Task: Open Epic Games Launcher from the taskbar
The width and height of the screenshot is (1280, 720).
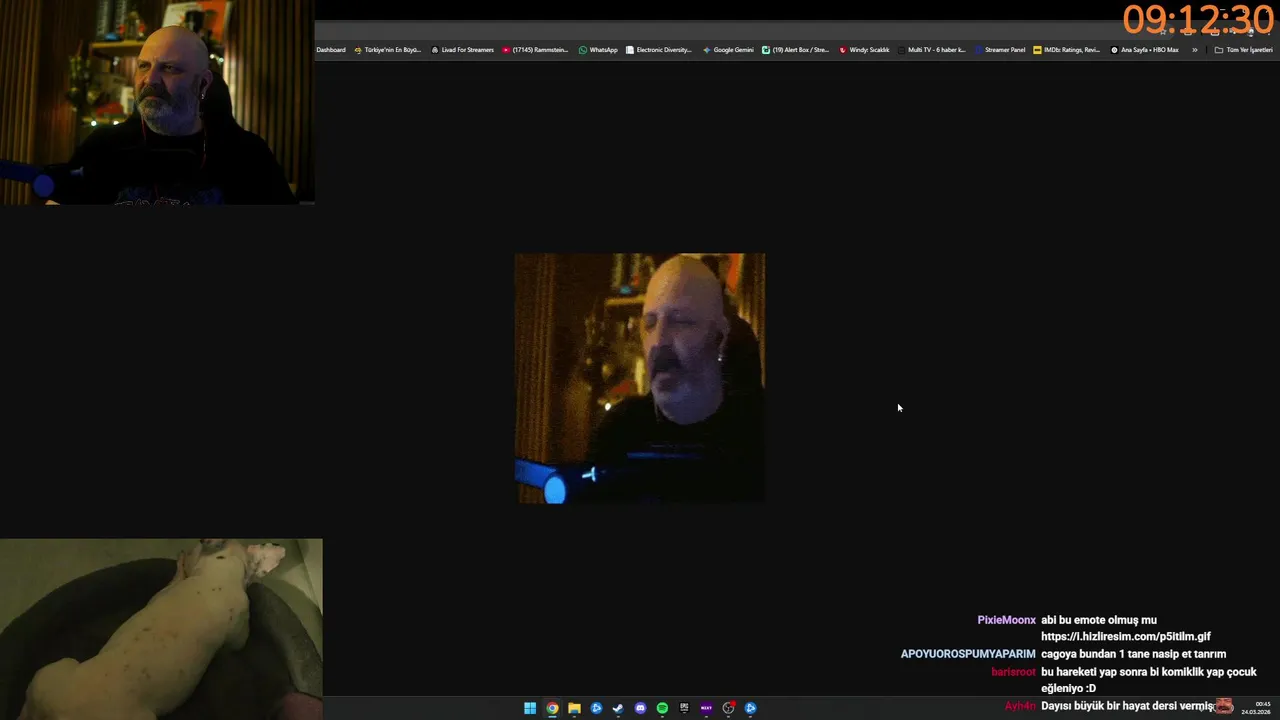Action: pyautogui.click(x=684, y=708)
